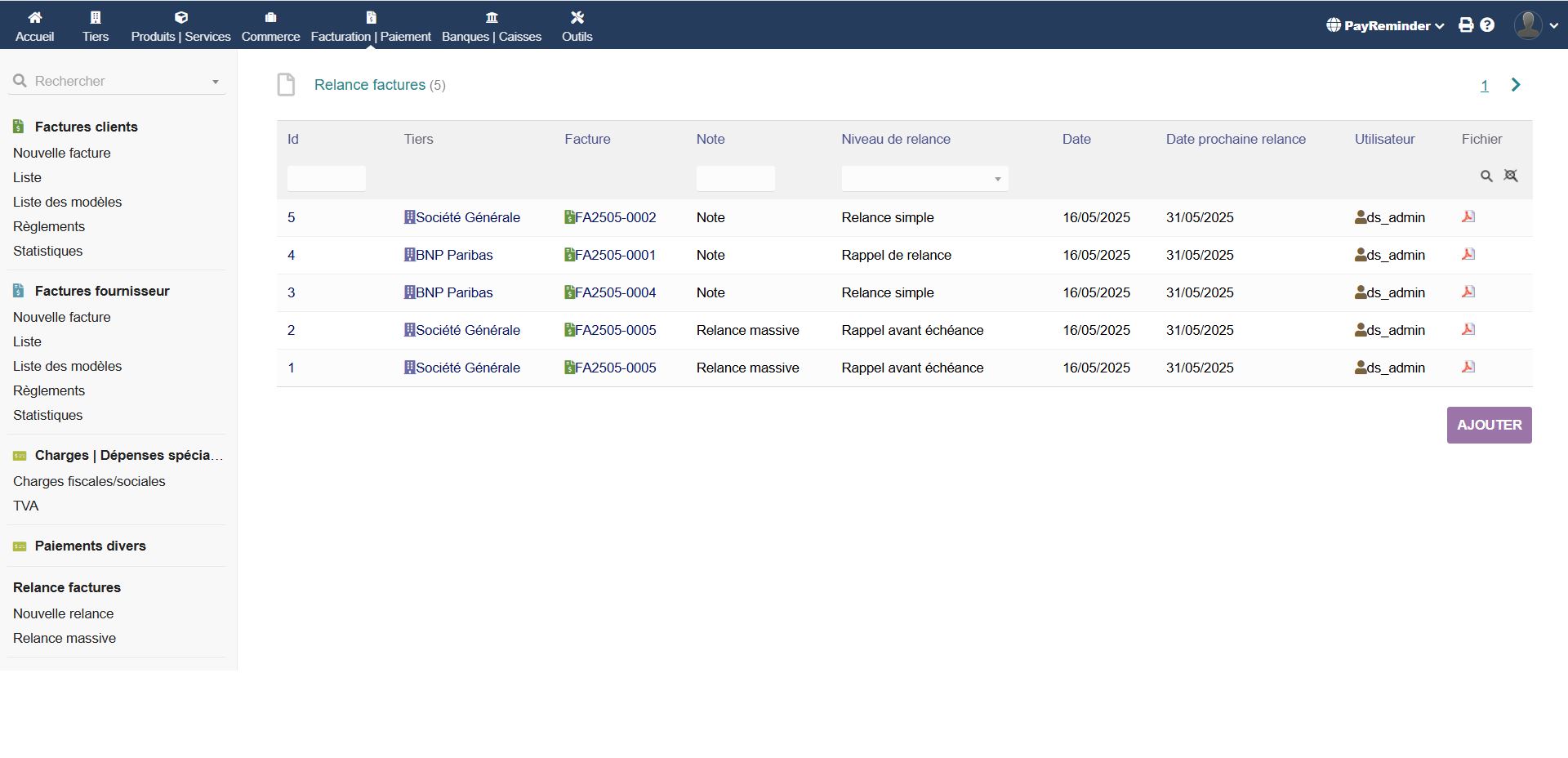The width and height of the screenshot is (1568, 758).
Task: Open the Rechercher search dropdown arrow
Action: click(216, 82)
